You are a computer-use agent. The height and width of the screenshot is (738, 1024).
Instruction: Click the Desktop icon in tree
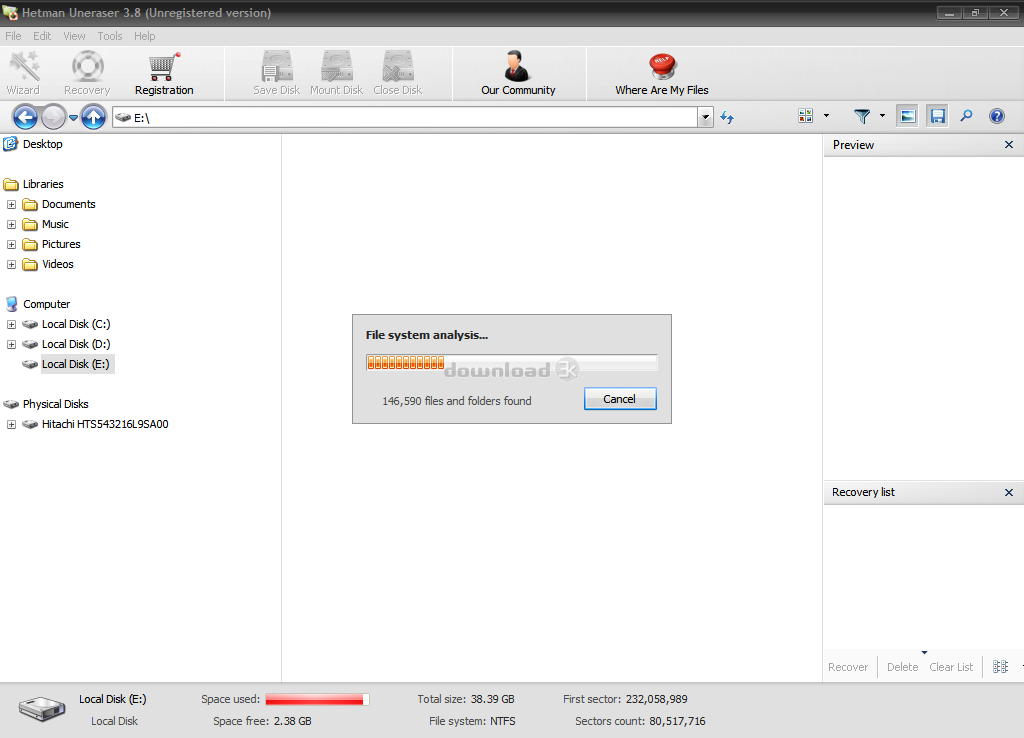[10, 144]
